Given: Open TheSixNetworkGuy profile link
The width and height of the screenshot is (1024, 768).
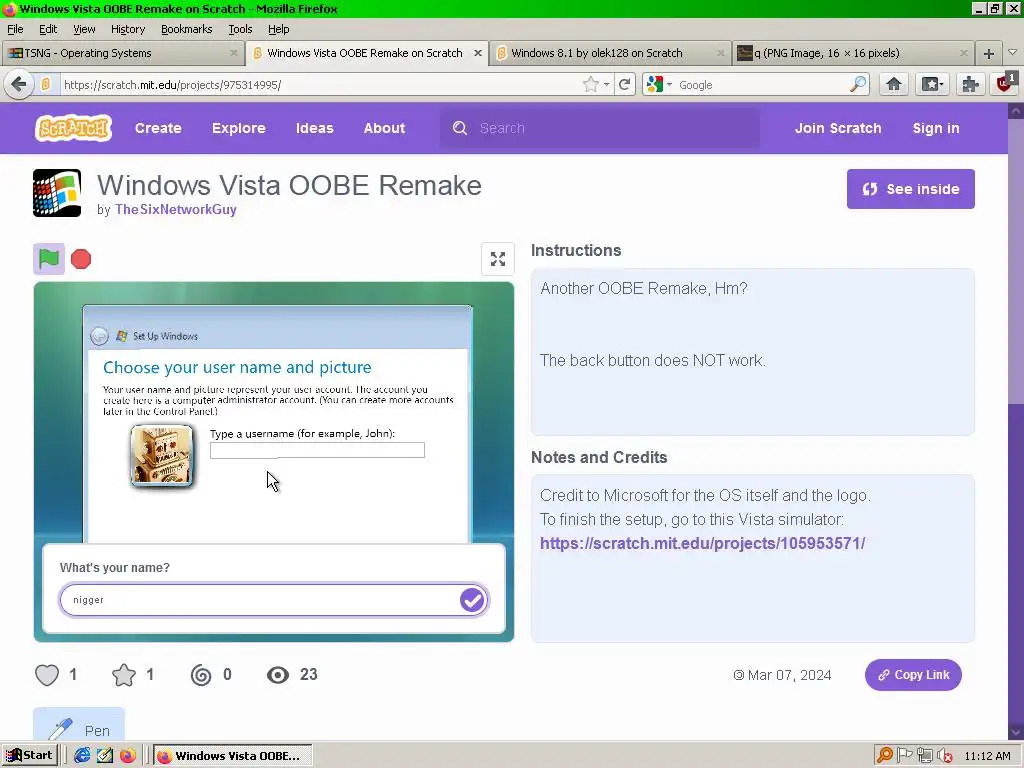Looking at the screenshot, I should click(x=176, y=210).
